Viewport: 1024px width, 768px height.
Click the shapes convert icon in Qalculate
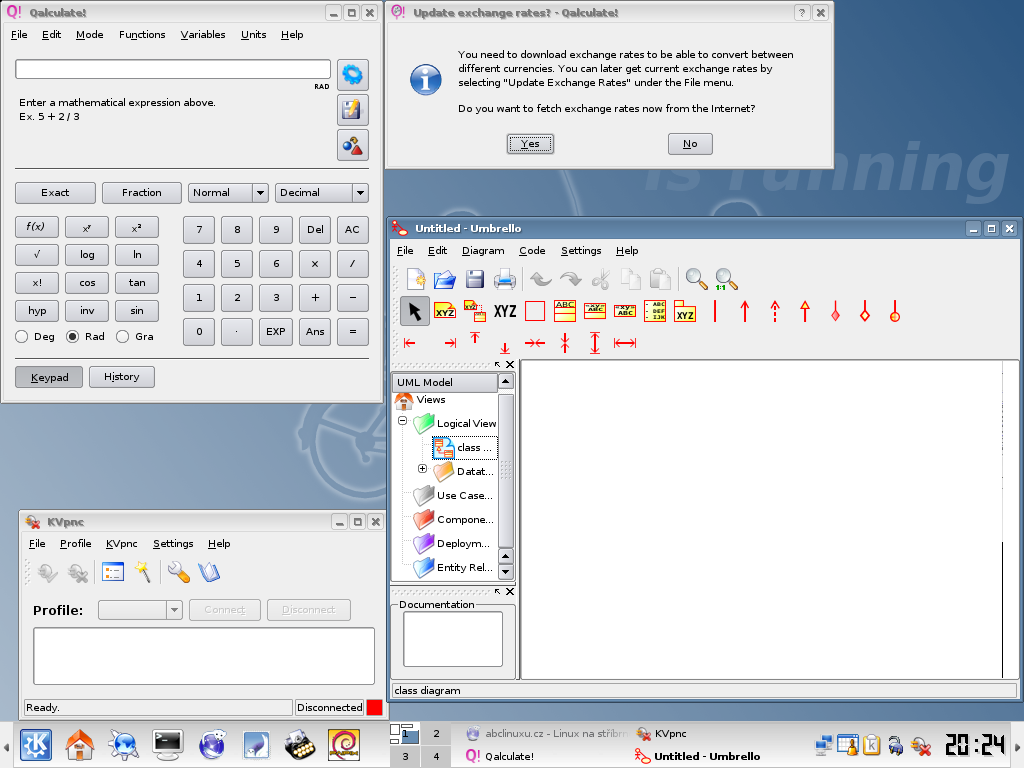click(353, 145)
